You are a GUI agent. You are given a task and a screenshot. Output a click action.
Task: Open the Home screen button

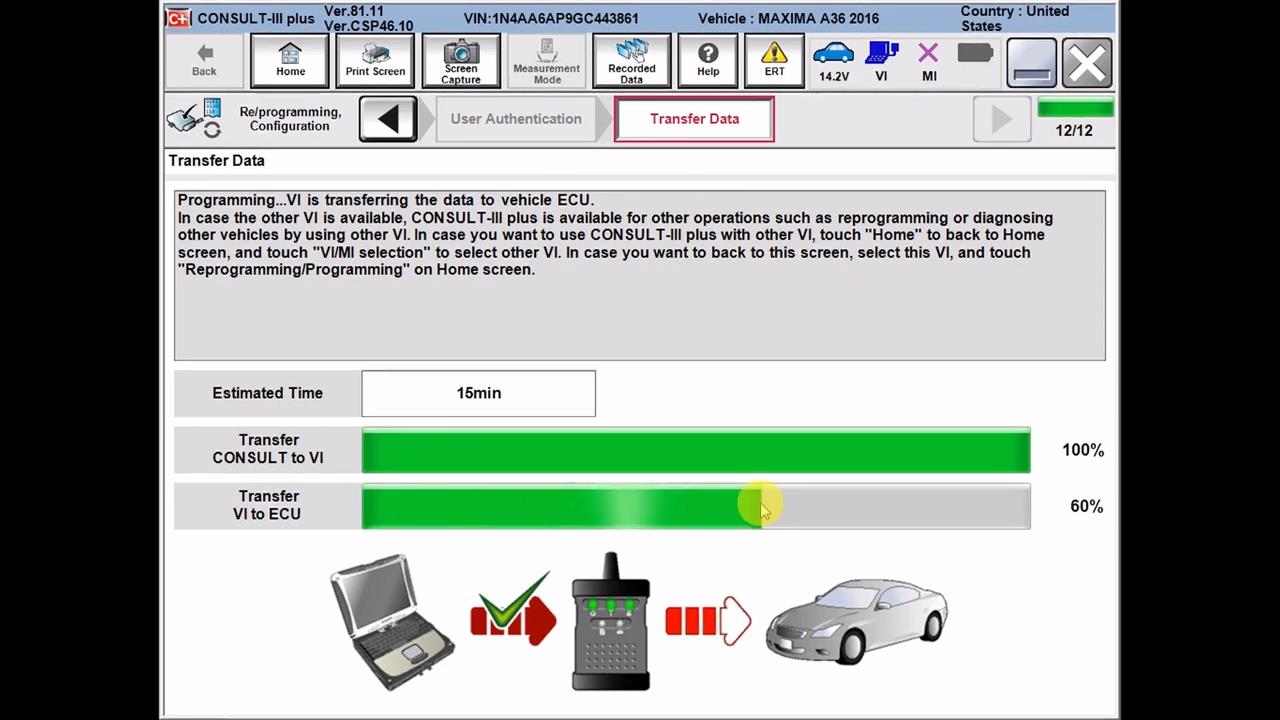click(290, 61)
